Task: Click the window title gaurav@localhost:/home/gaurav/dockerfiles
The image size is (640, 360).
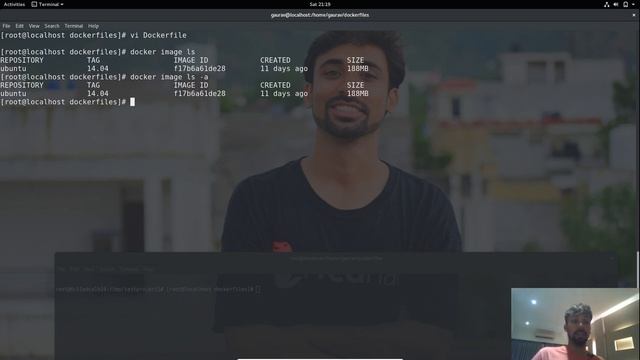Action: pyautogui.click(x=320, y=15)
